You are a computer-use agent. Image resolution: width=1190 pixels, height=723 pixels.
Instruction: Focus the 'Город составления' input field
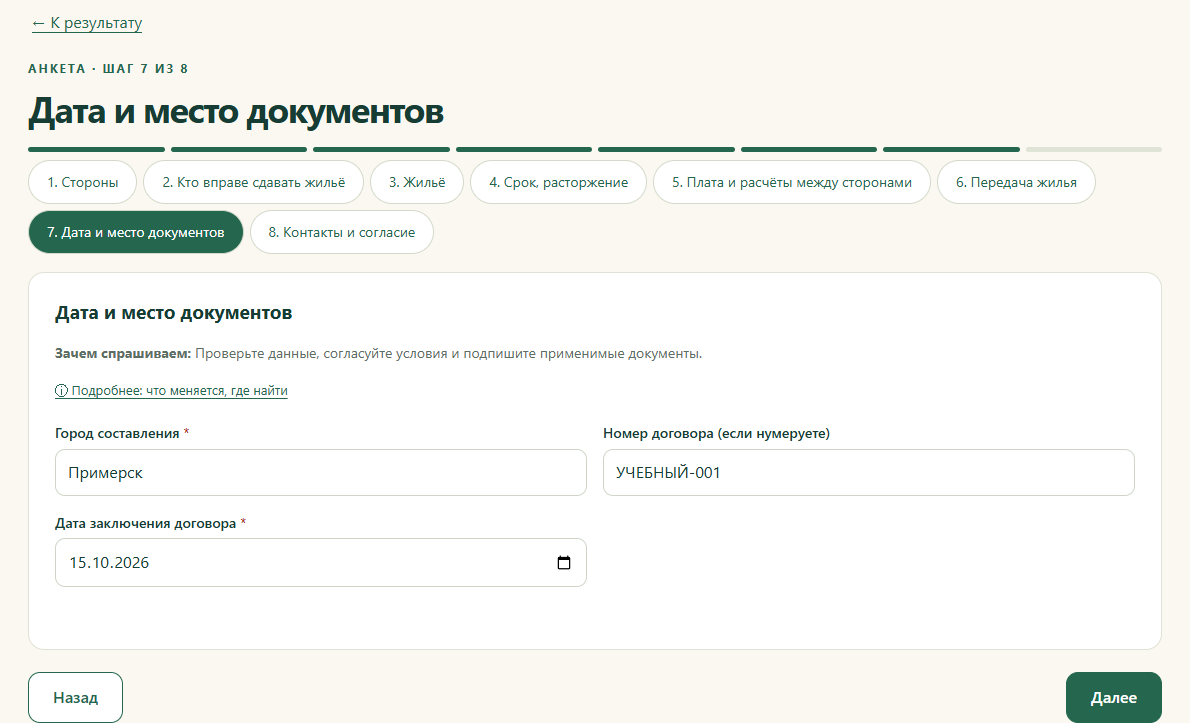[320, 473]
